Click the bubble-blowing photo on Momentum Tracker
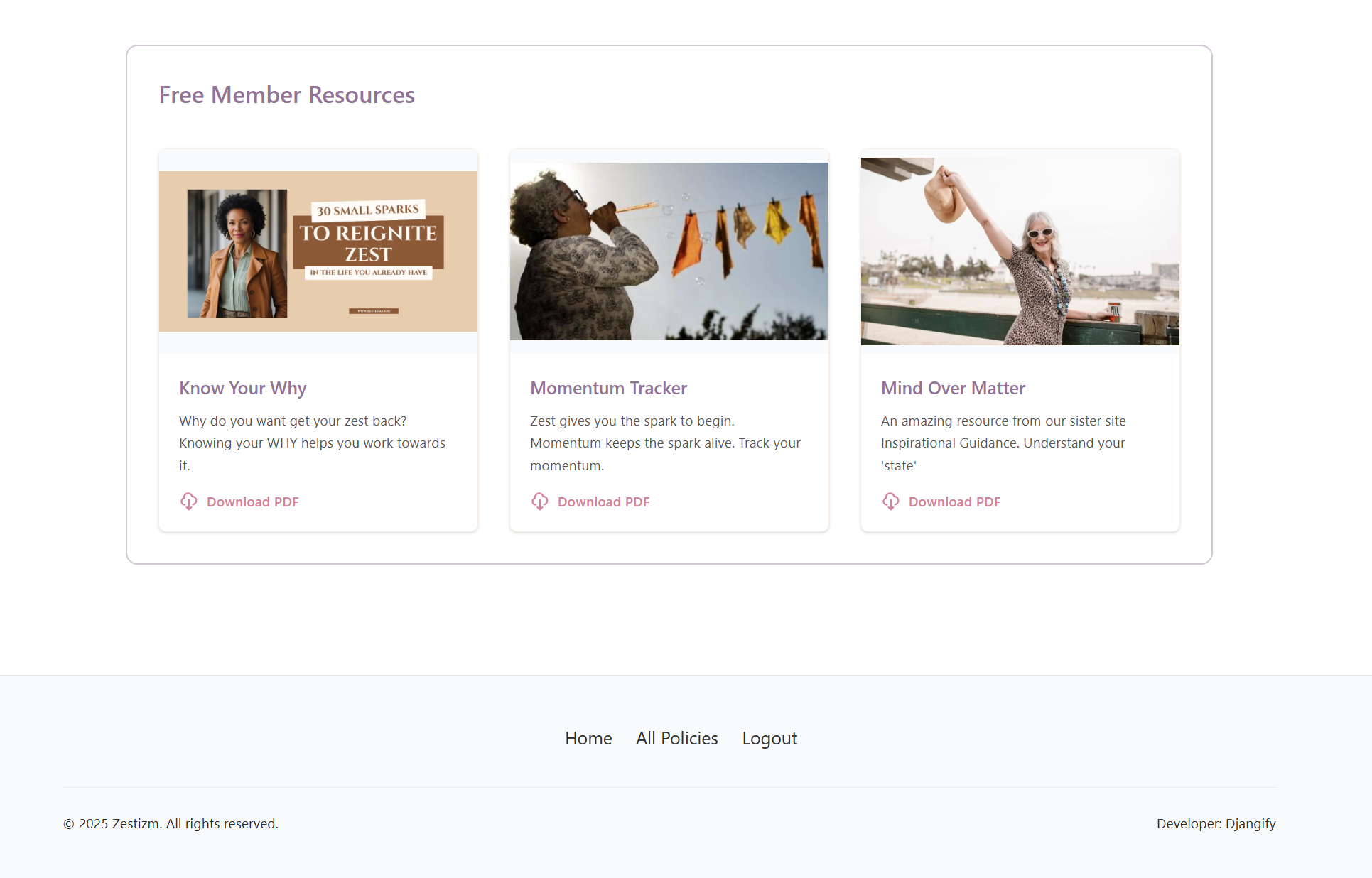This screenshot has height=878, width=1372. [668, 251]
